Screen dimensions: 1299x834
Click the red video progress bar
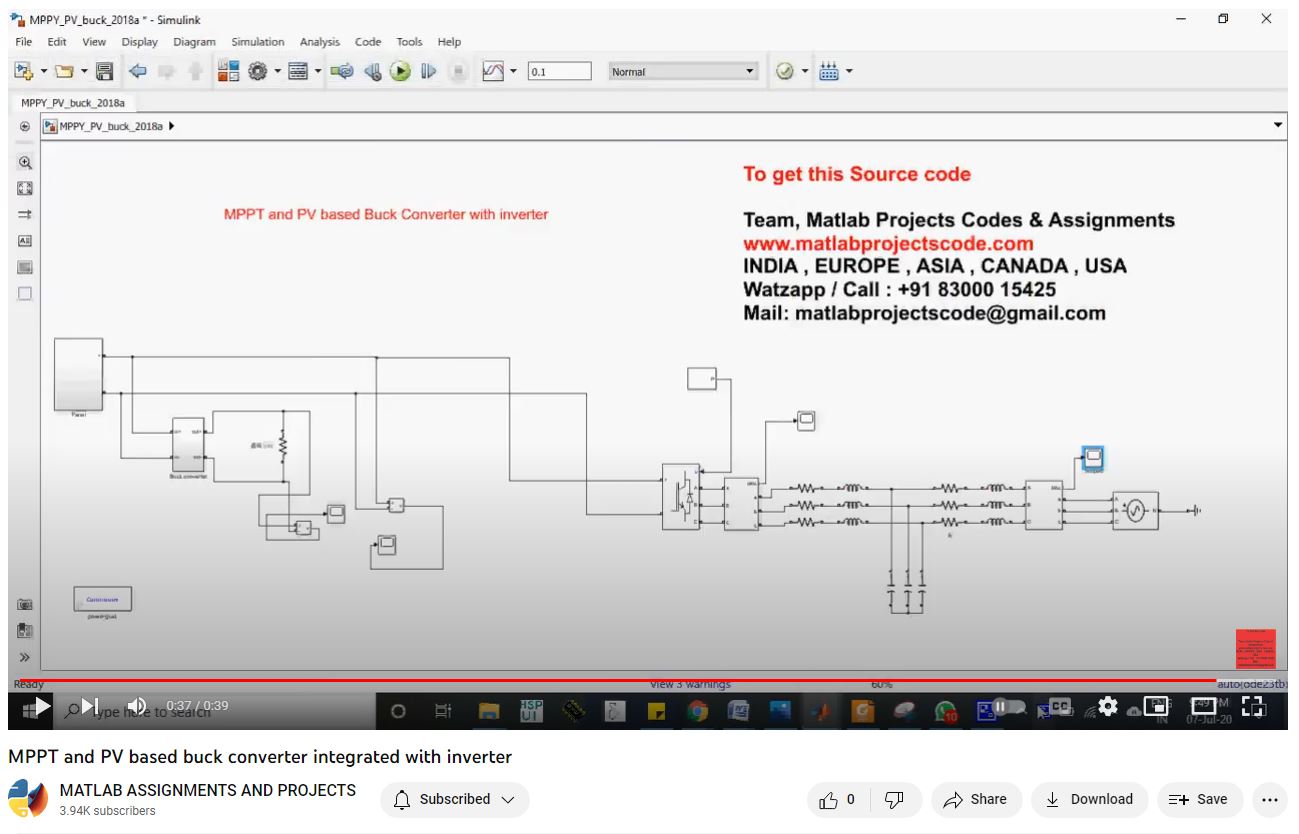600,681
